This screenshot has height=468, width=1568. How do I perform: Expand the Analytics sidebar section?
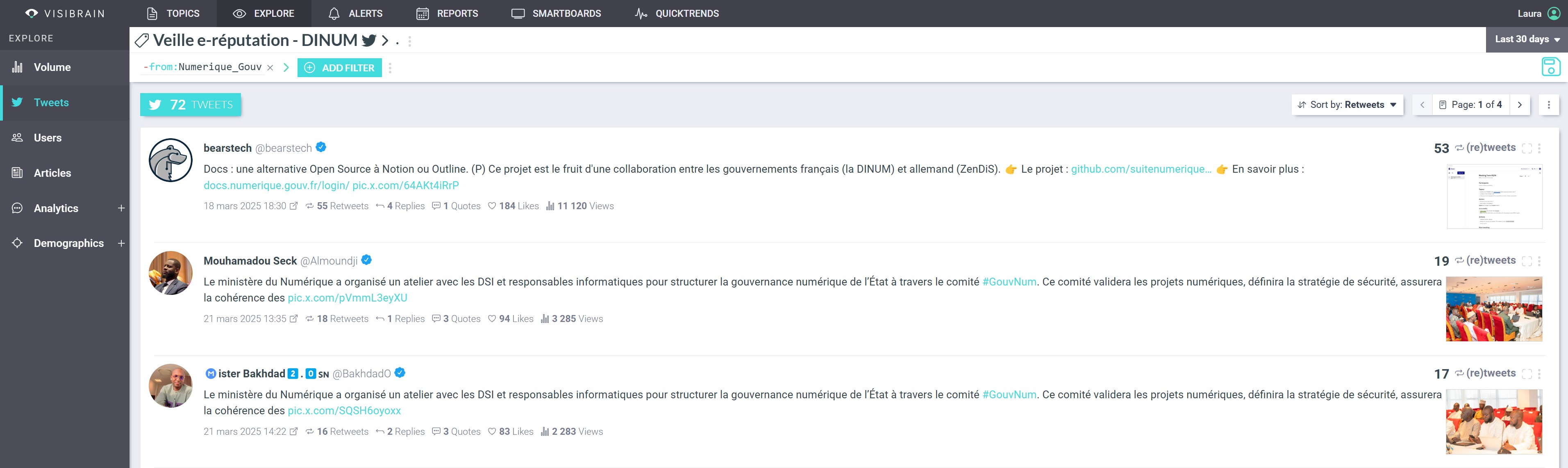(121, 208)
